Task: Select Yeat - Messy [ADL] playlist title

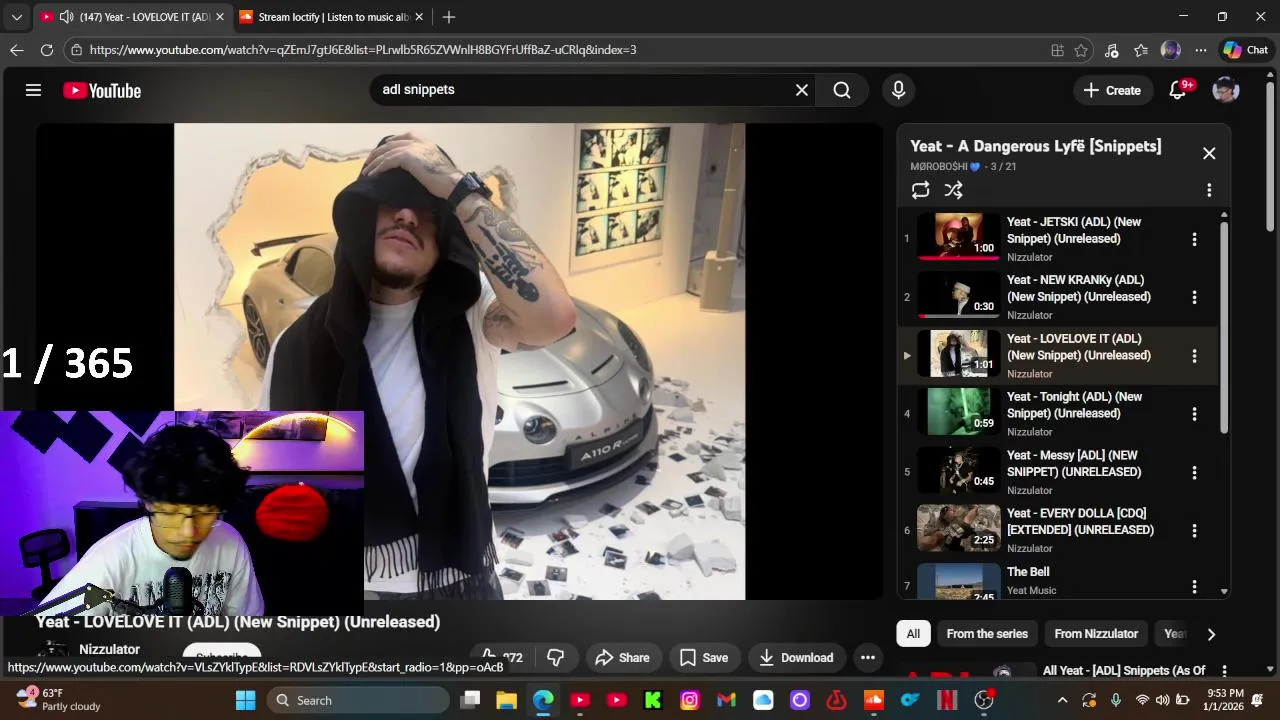Action: (x=1074, y=463)
